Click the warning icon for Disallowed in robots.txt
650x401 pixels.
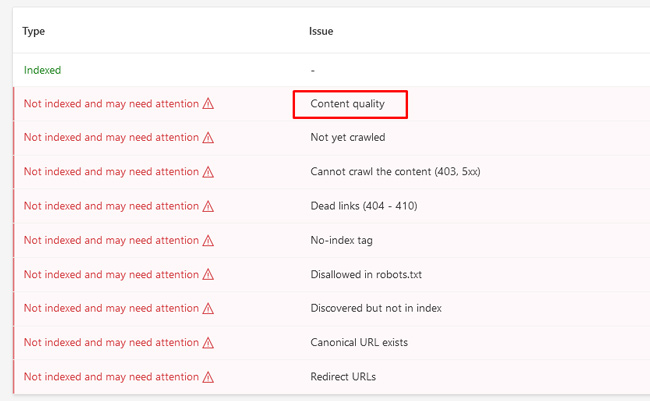208,274
